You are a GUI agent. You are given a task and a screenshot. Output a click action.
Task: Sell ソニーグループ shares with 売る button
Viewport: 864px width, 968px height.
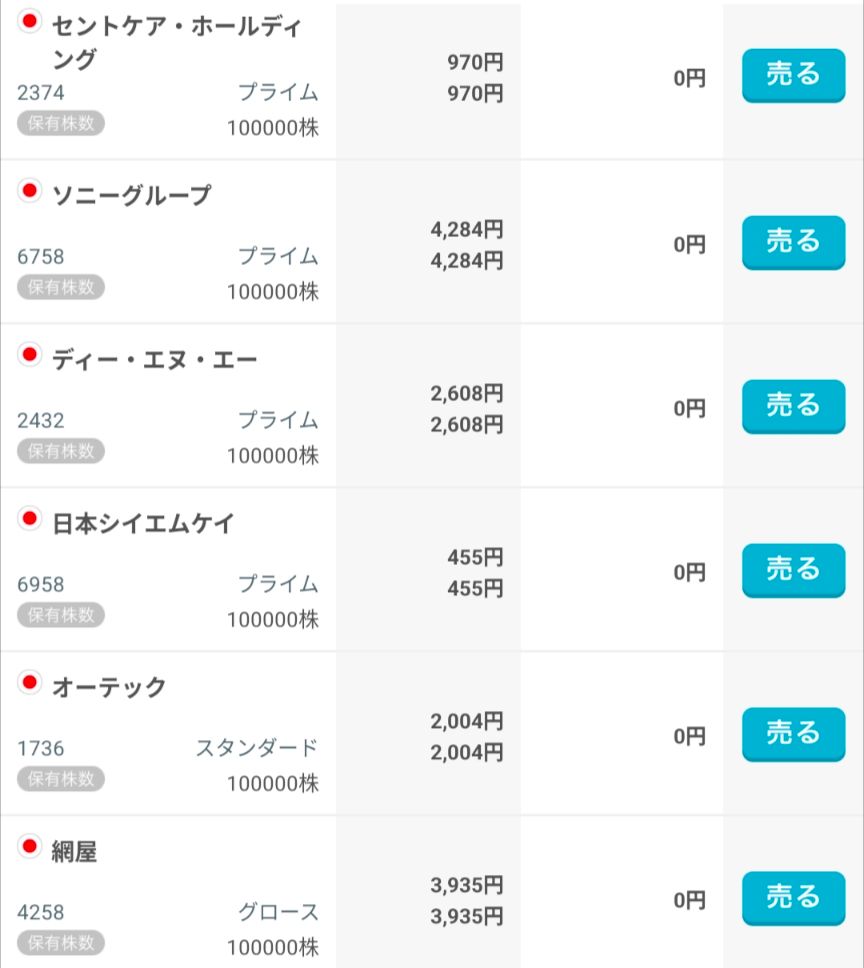coord(793,242)
